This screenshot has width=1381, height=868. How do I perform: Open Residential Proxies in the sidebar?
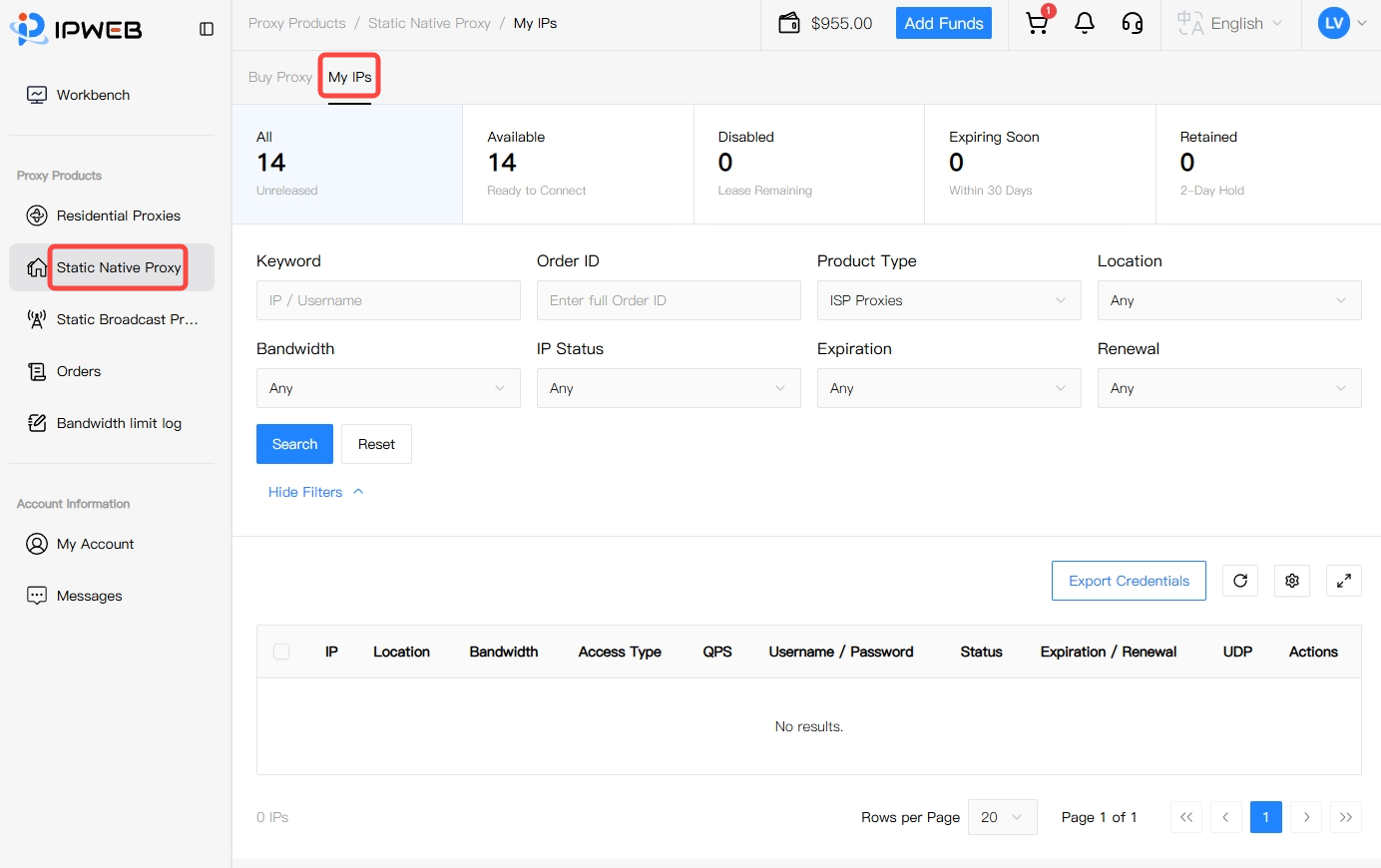point(112,216)
